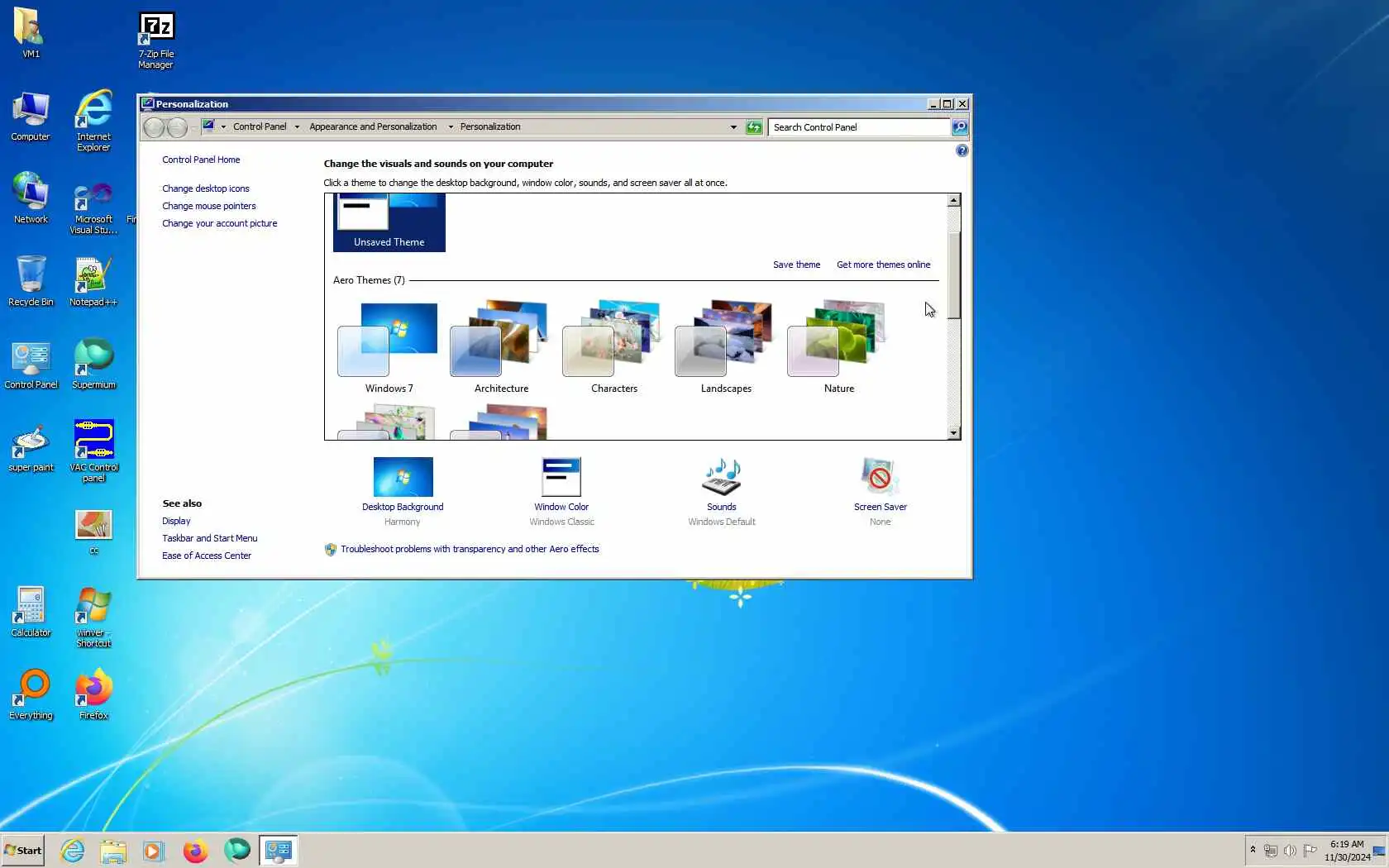
Task: Open the Start menu
Action: pyautogui.click(x=22, y=851)
